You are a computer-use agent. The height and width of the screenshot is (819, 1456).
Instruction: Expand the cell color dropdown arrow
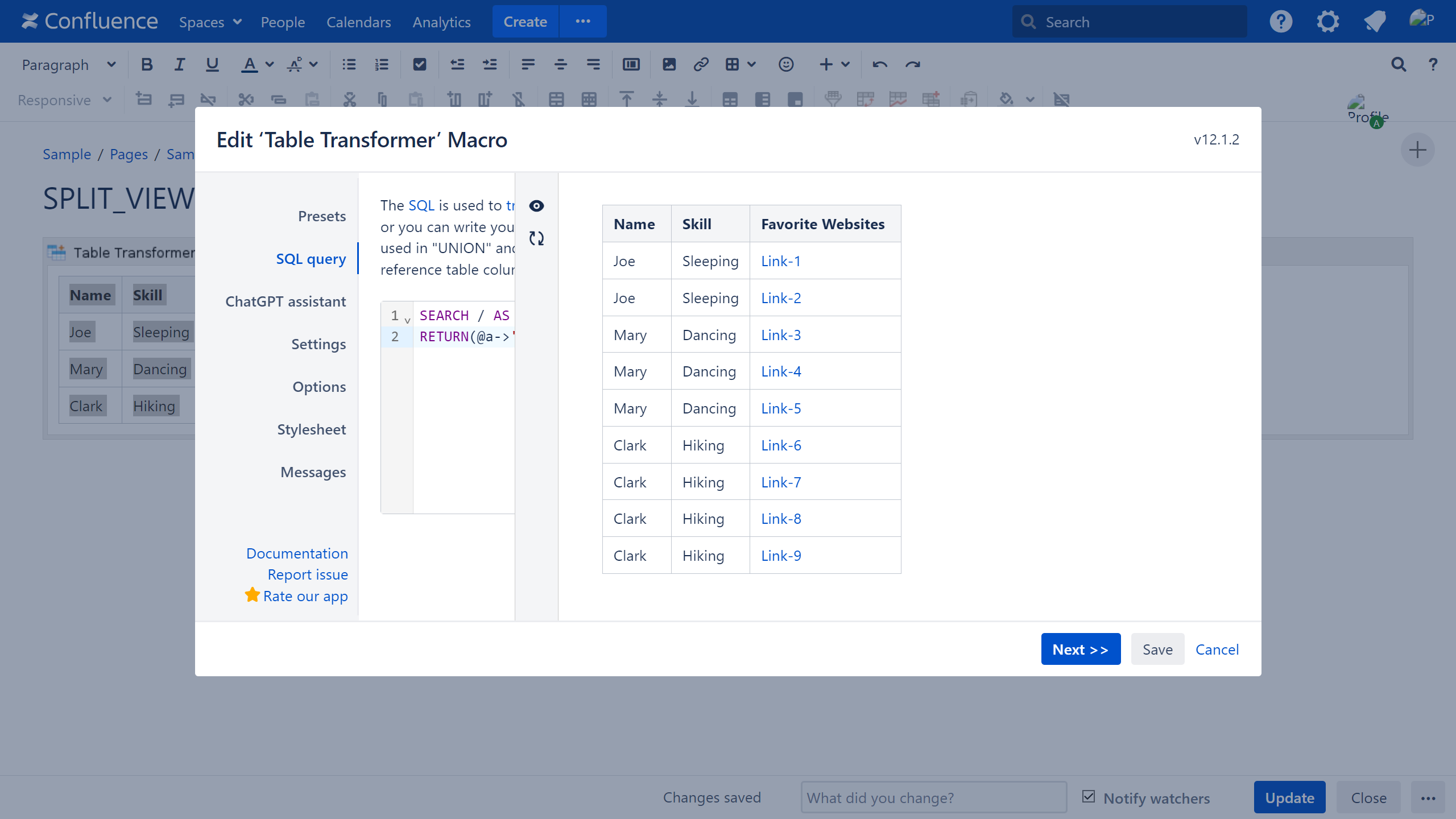pyautogui.click(x=1030, y=100)
